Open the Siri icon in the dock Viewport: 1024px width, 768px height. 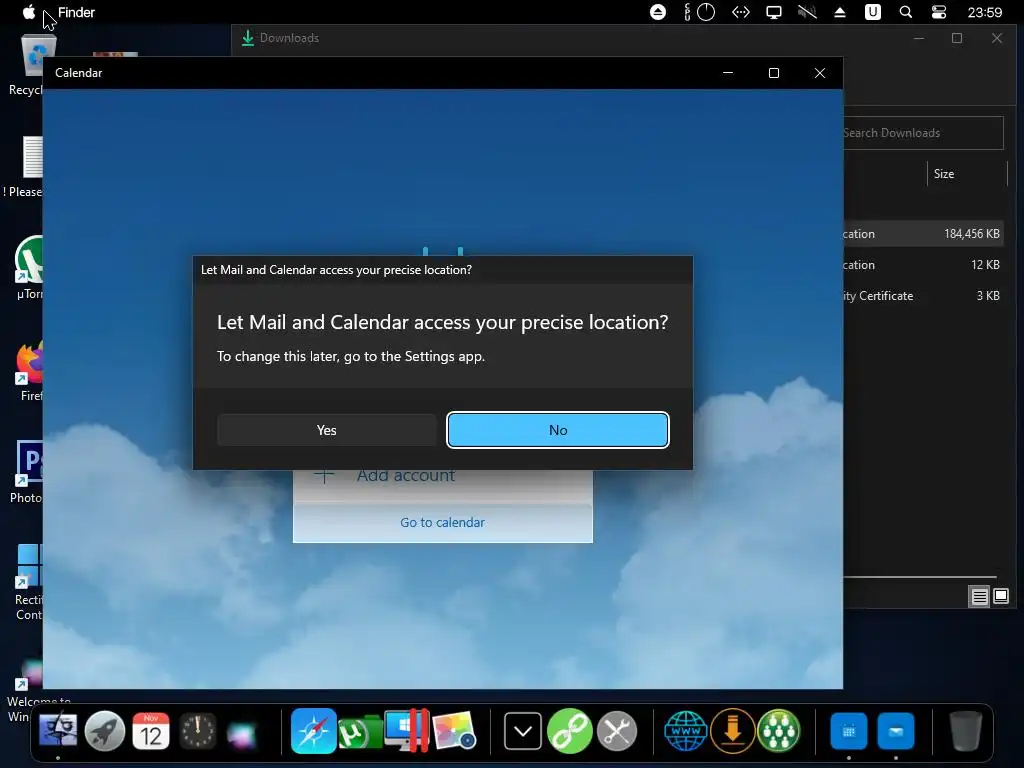pos(243,733)
